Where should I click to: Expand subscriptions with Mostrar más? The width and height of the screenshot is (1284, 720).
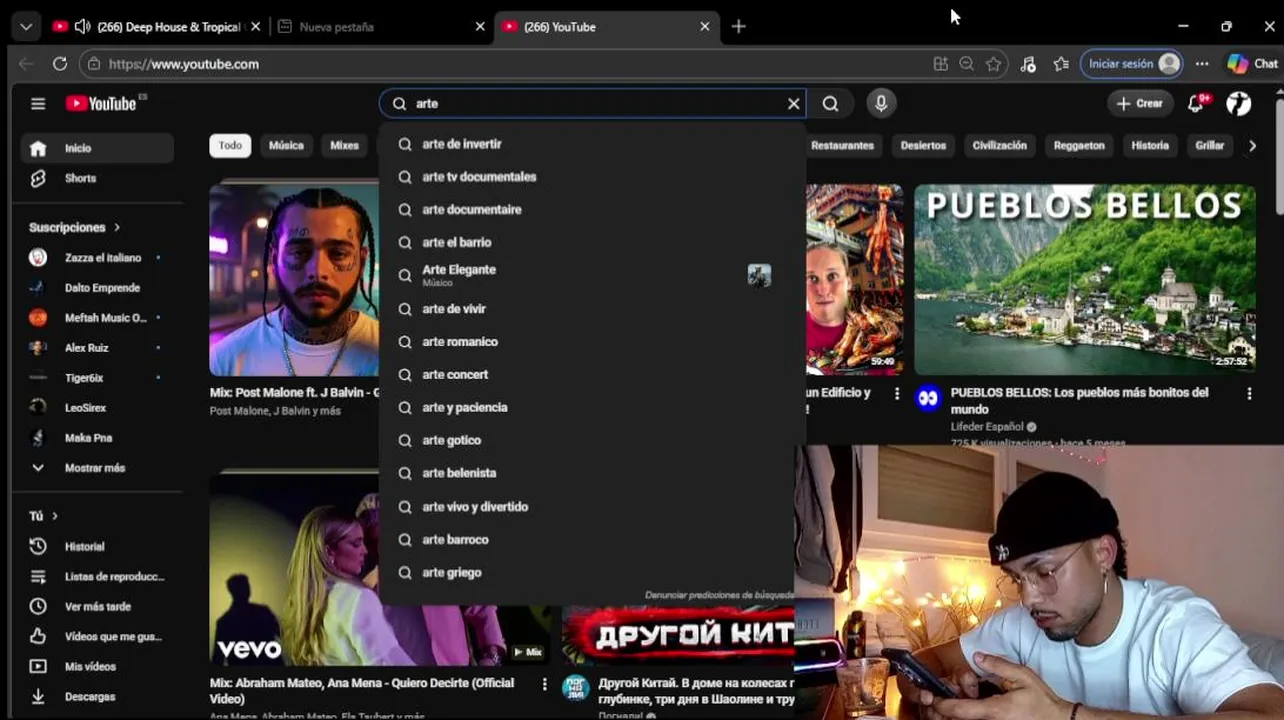pos(96,468)
